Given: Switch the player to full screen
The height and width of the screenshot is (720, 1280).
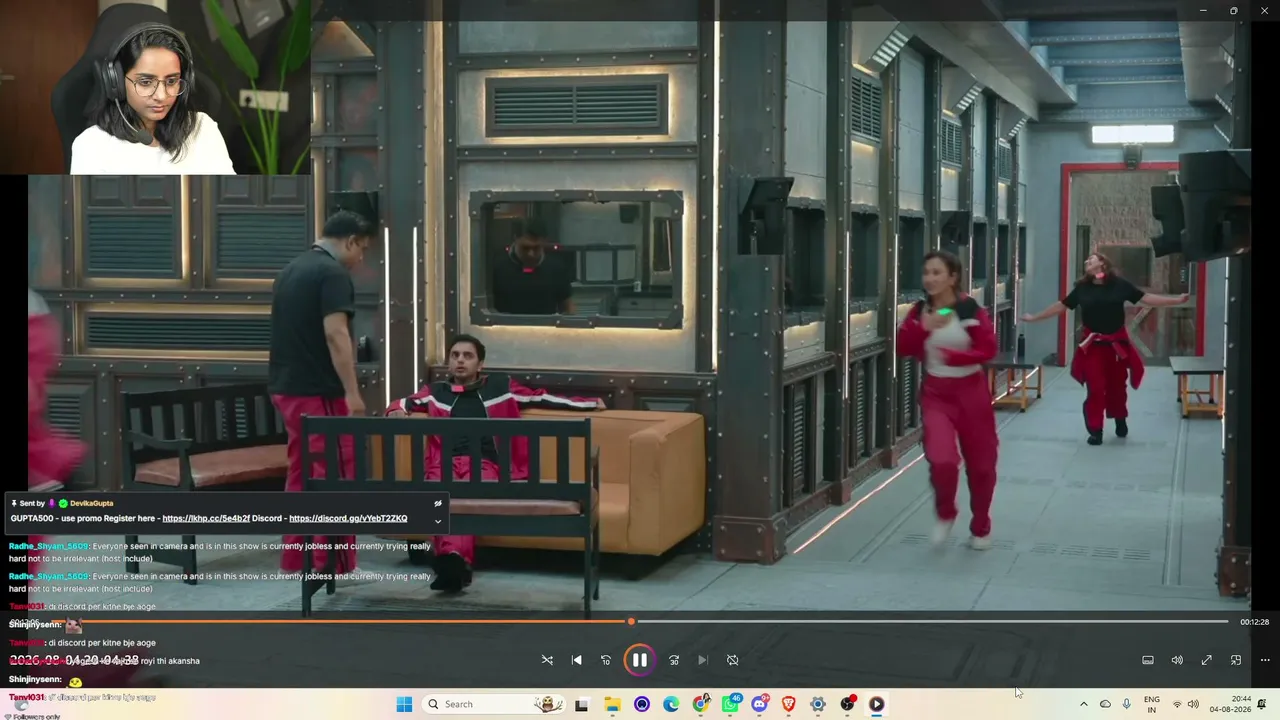Looking at the screenshot, I should (1207, 660).
